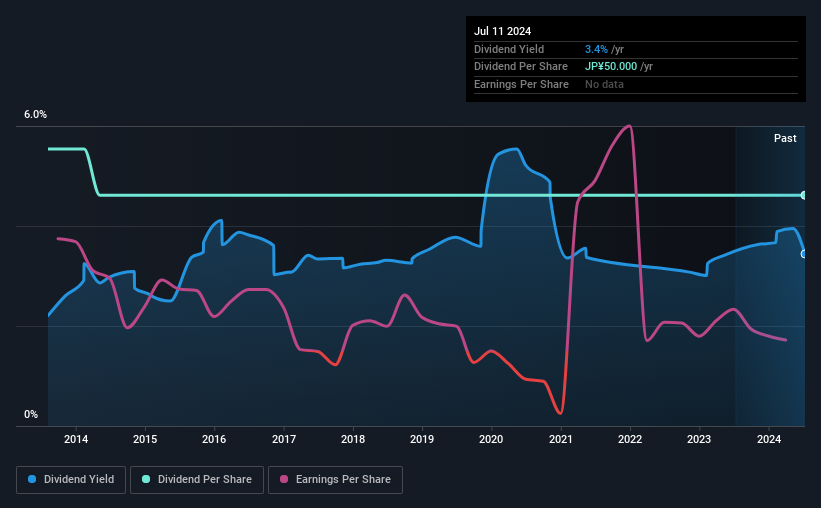821x508 pixels.
Task: Toggle the Earnings Per Share legend button
Action: pos(335,480)
